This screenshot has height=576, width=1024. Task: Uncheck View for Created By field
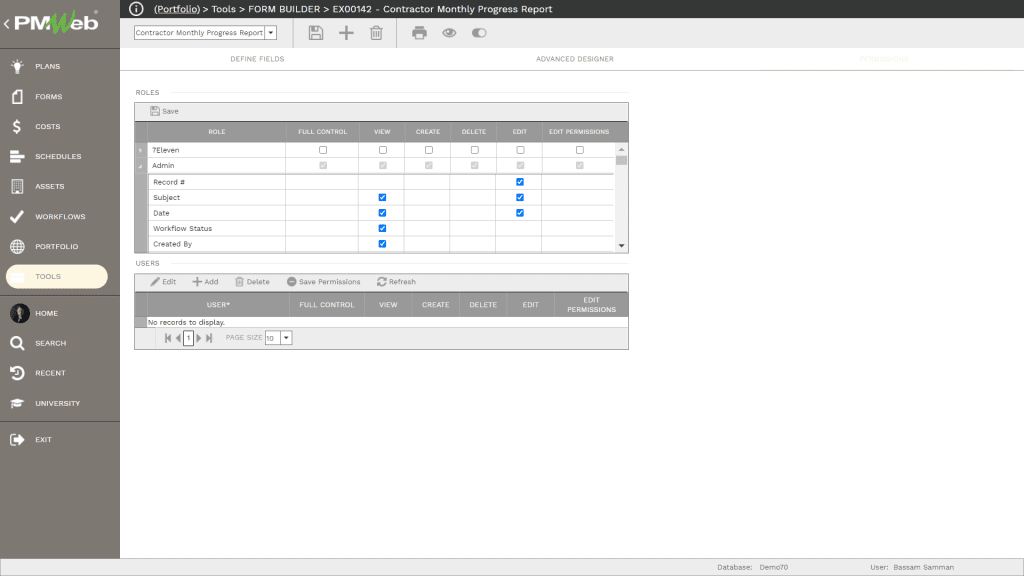click(x=382, y=244)
